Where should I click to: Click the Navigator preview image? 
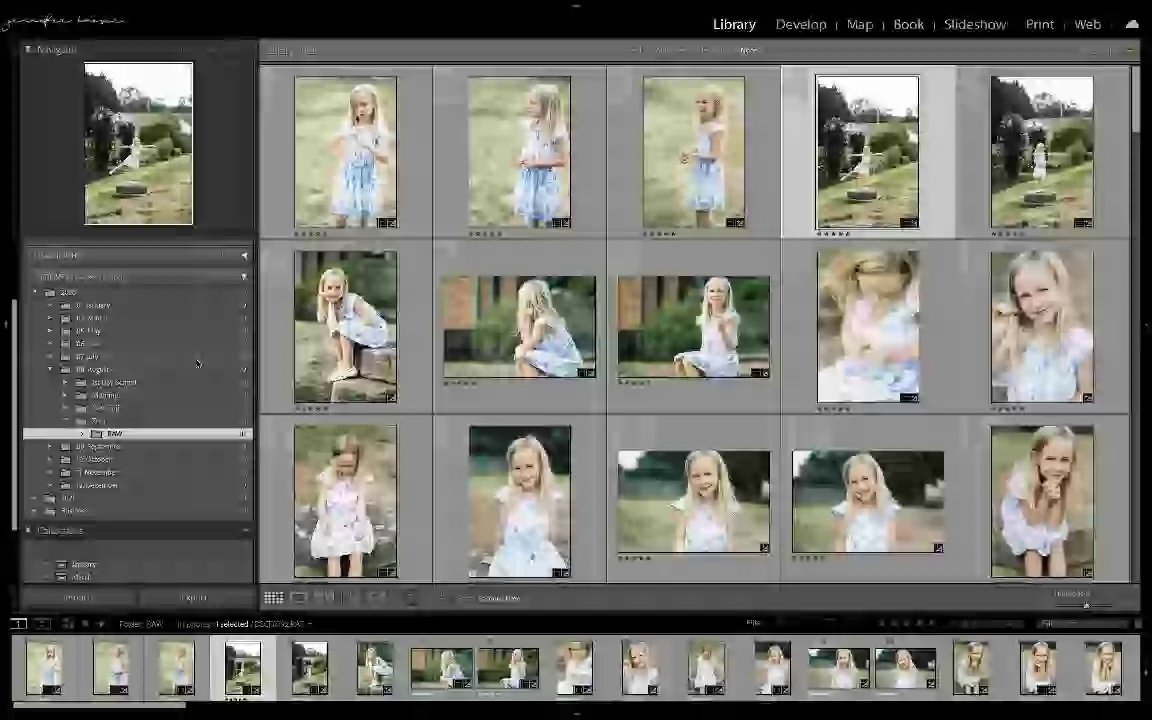pyautogui.click(x=139, y=143)
